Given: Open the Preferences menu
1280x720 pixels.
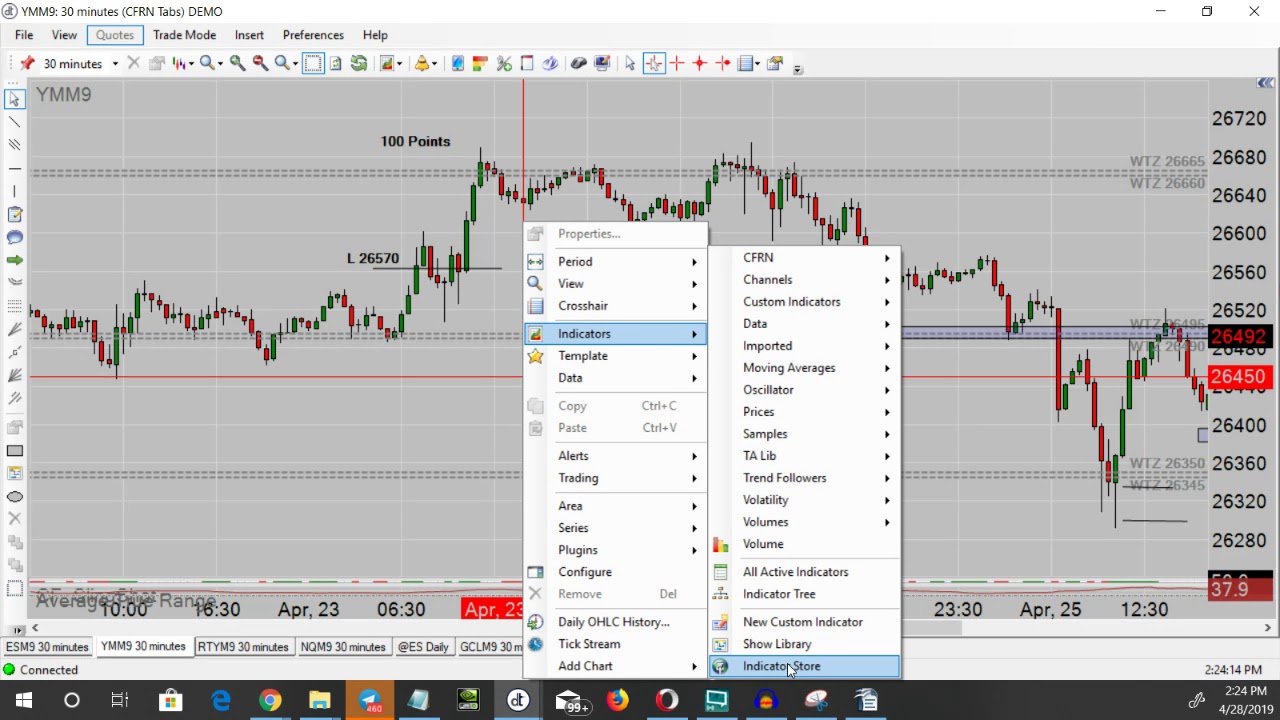Looking at the screenshot, I should [x=313, y=35].
